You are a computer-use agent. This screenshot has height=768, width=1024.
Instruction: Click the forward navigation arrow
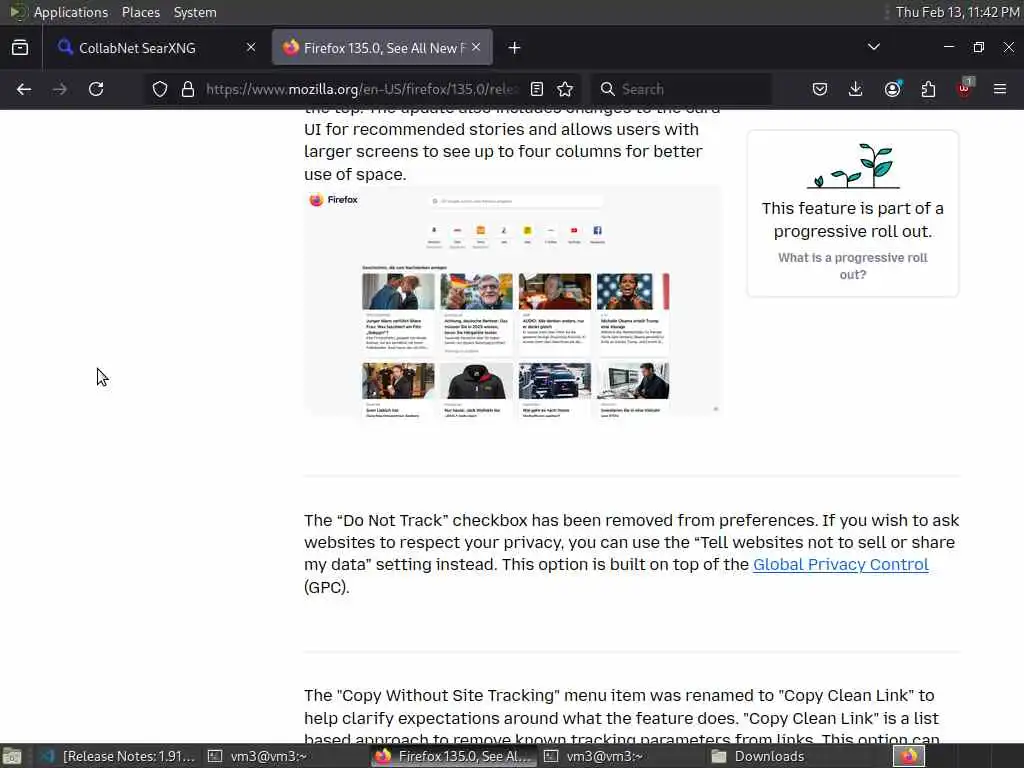(60, 89)
